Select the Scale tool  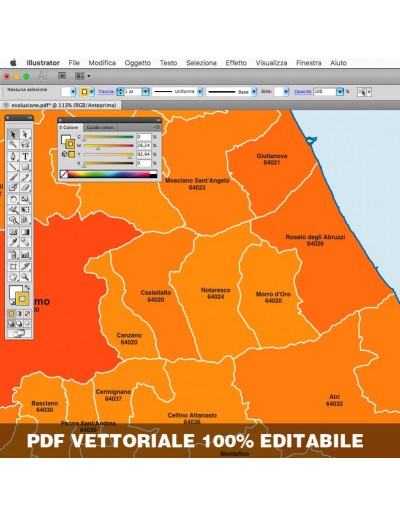point(25,199)
